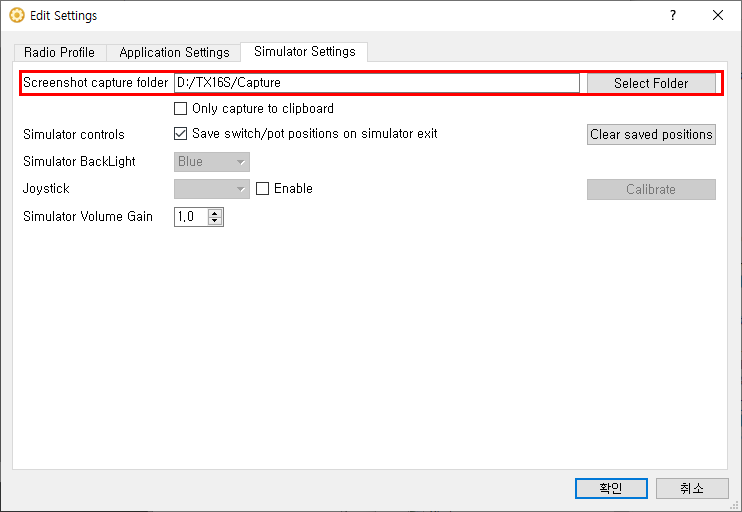Open the Simulator BackLight Blue dropdown
The image size is (742, 512).
[x=212, y=162]
